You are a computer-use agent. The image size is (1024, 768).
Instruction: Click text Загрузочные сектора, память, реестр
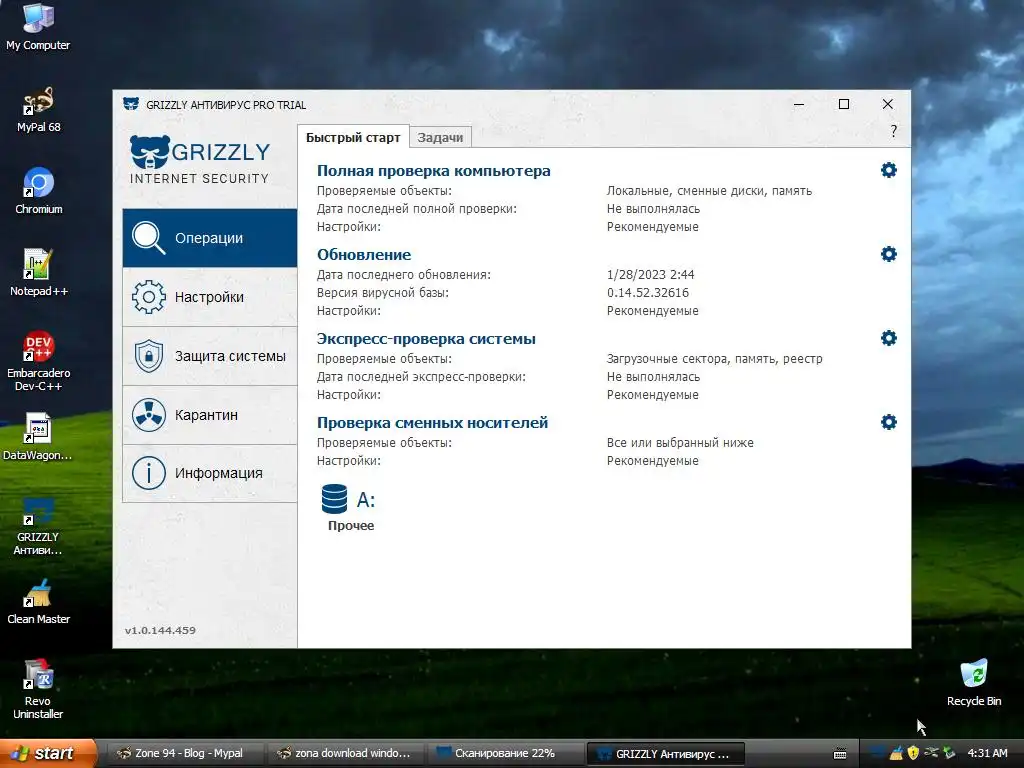[714, 359]
